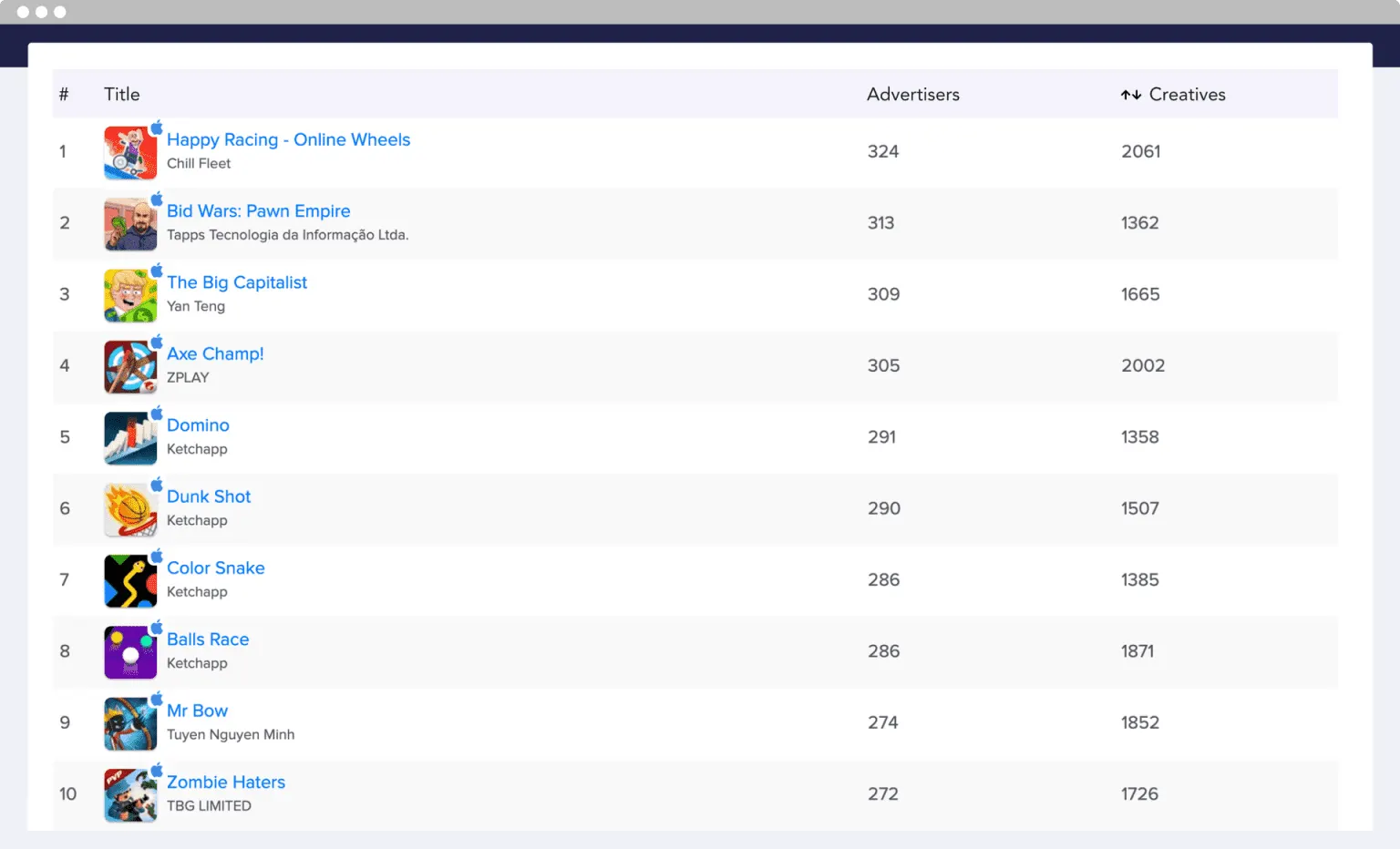Select publisher name Yan Teng
This screenshot has width=1400, height=849.
(x=196, y=306)
